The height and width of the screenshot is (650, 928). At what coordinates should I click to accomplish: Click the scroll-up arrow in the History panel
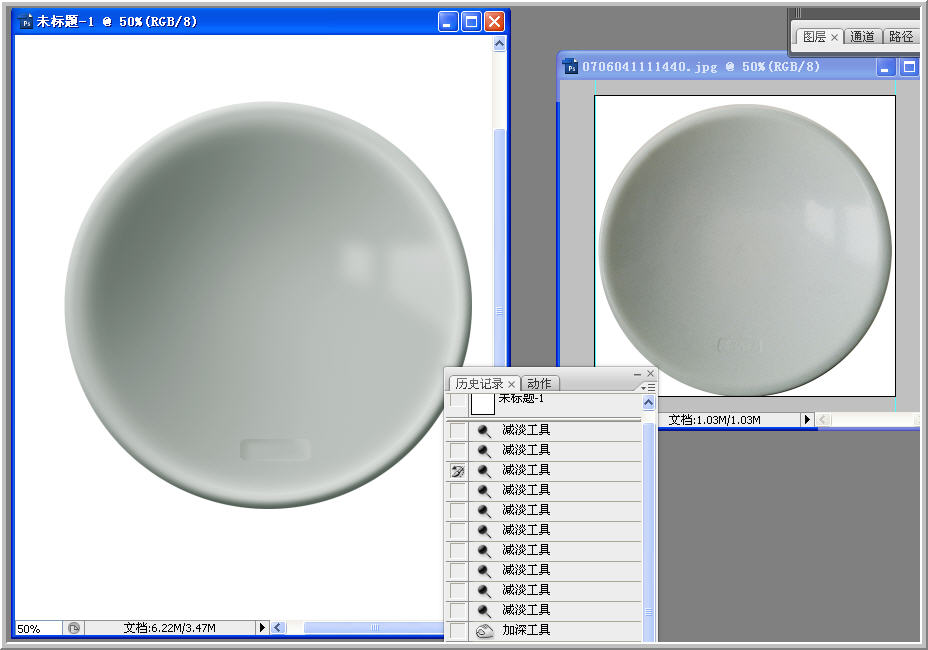click(x=649, y=403)
